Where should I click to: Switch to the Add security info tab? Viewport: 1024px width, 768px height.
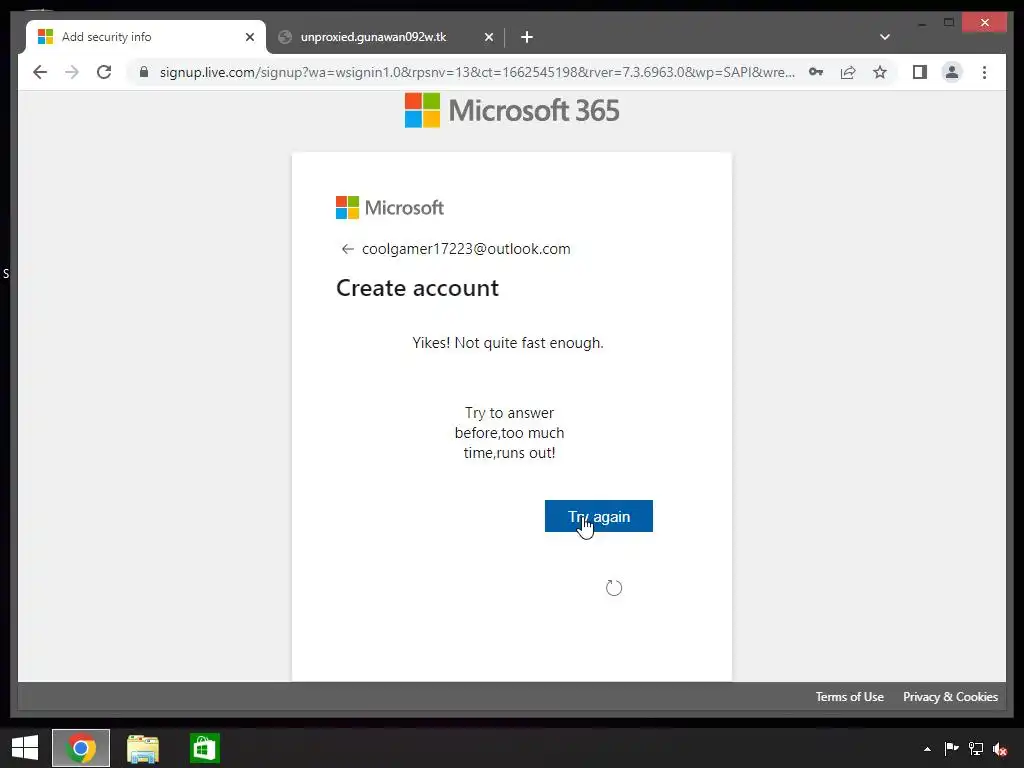coord(146,37)
